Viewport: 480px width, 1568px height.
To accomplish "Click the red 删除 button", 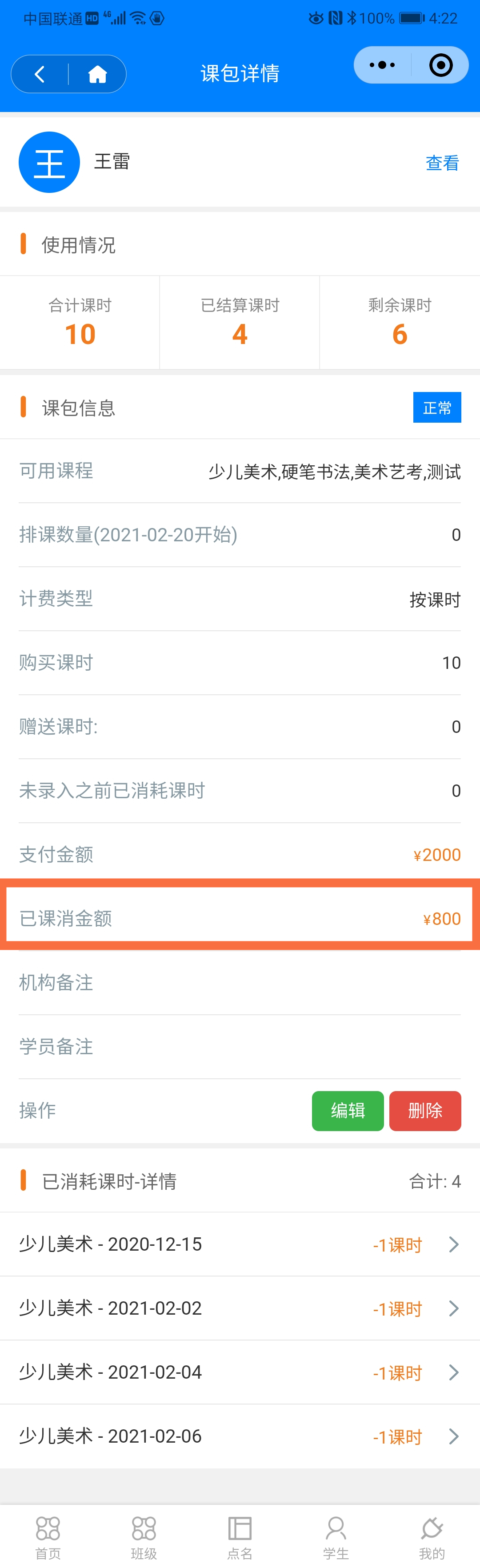I will click(425, 1111).
